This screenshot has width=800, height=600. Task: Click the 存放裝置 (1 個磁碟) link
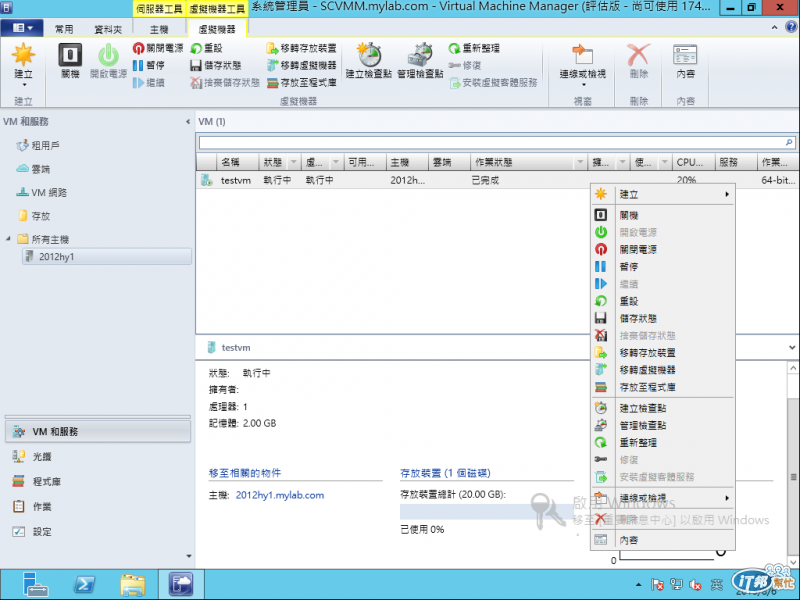tap(445, 473)
